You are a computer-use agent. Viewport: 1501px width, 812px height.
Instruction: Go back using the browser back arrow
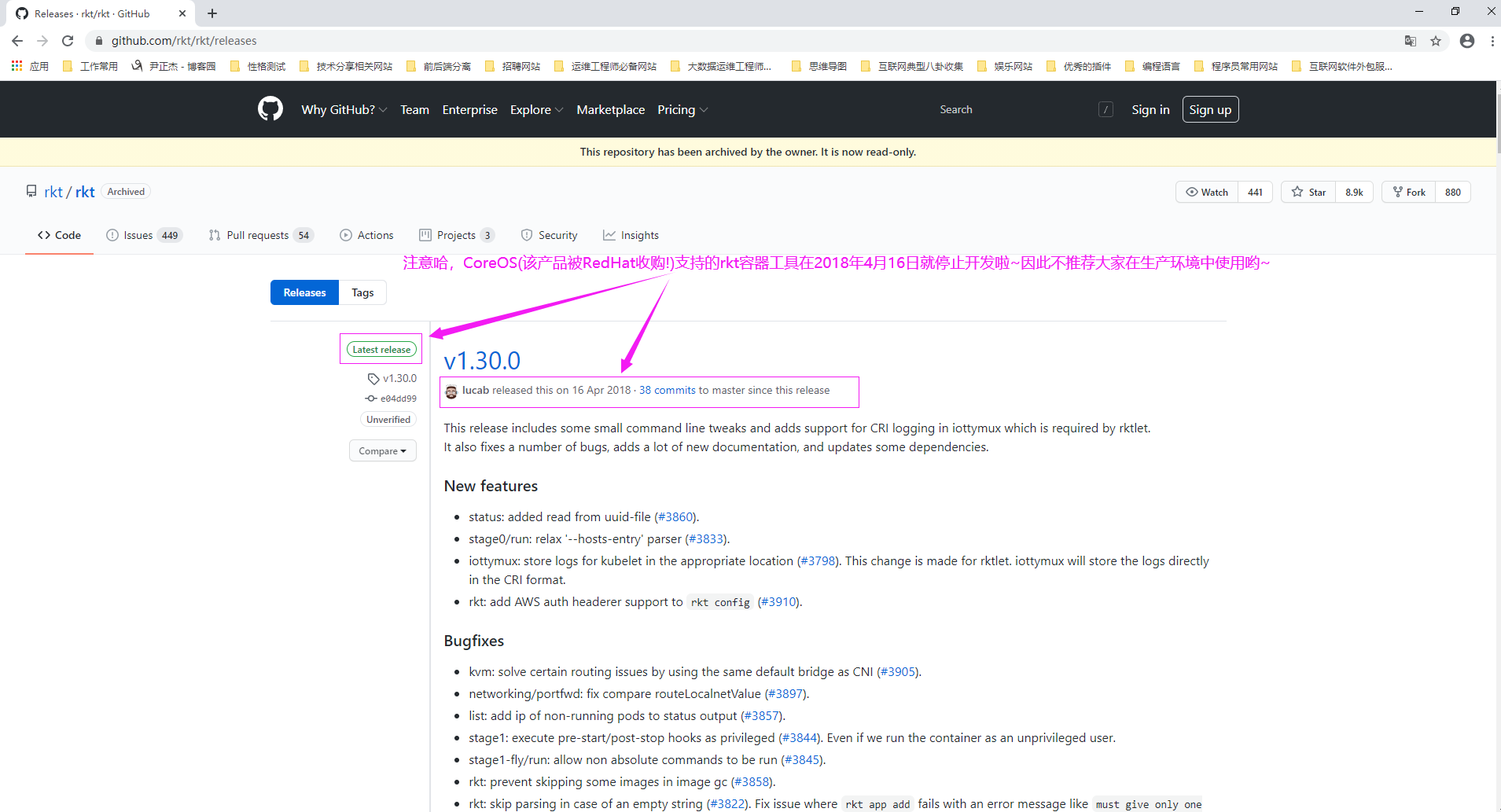tap(17, 41)
